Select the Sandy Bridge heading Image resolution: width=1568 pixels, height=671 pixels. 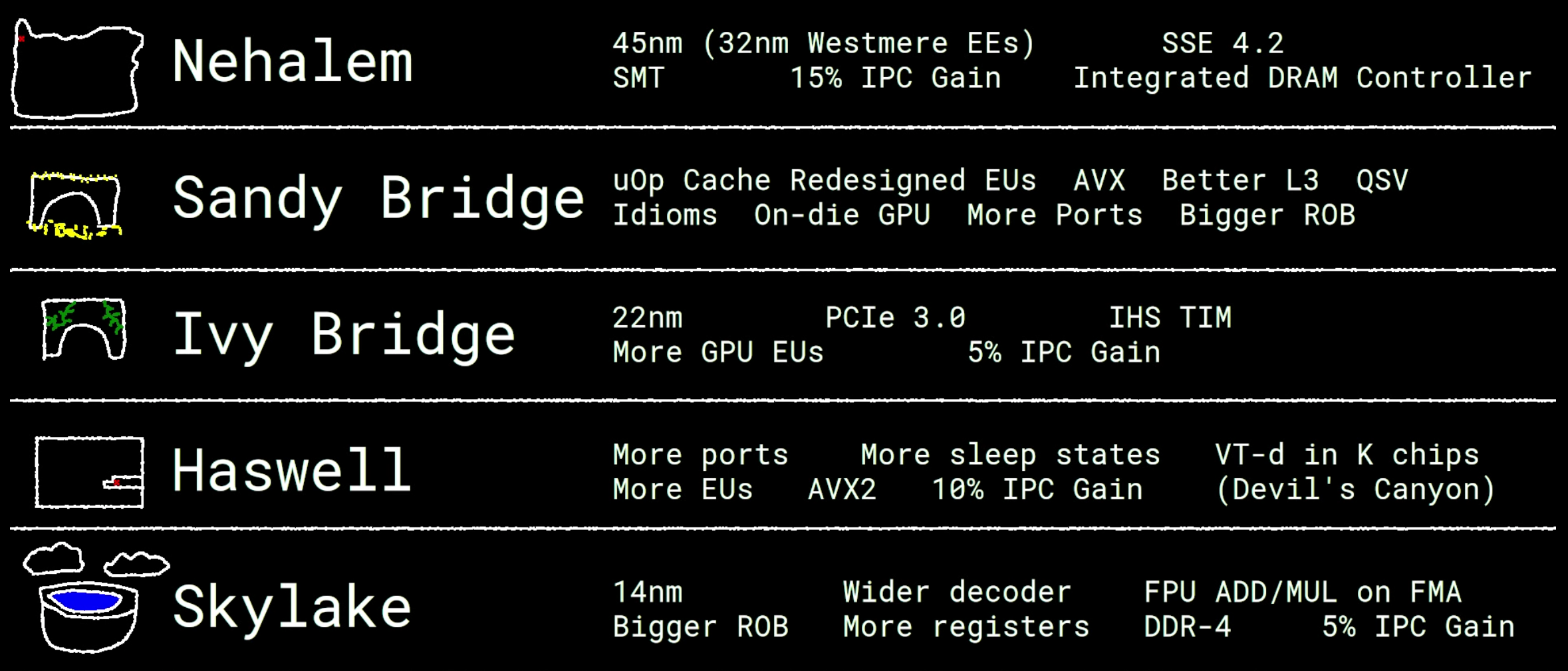pyautogui.click(x=378, y=198)
